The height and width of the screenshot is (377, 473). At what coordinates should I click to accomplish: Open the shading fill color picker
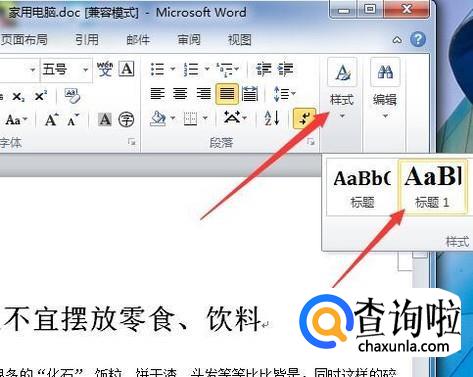(x=173, y=118)
